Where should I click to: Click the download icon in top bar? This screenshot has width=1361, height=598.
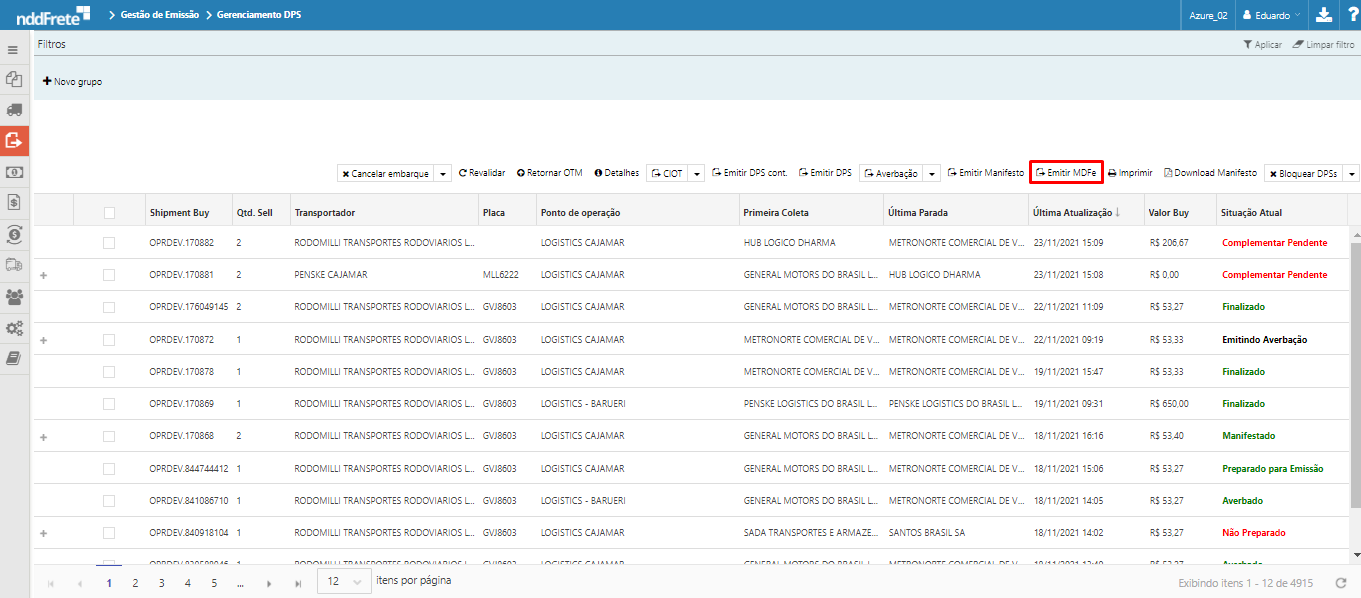point(1323,15)
